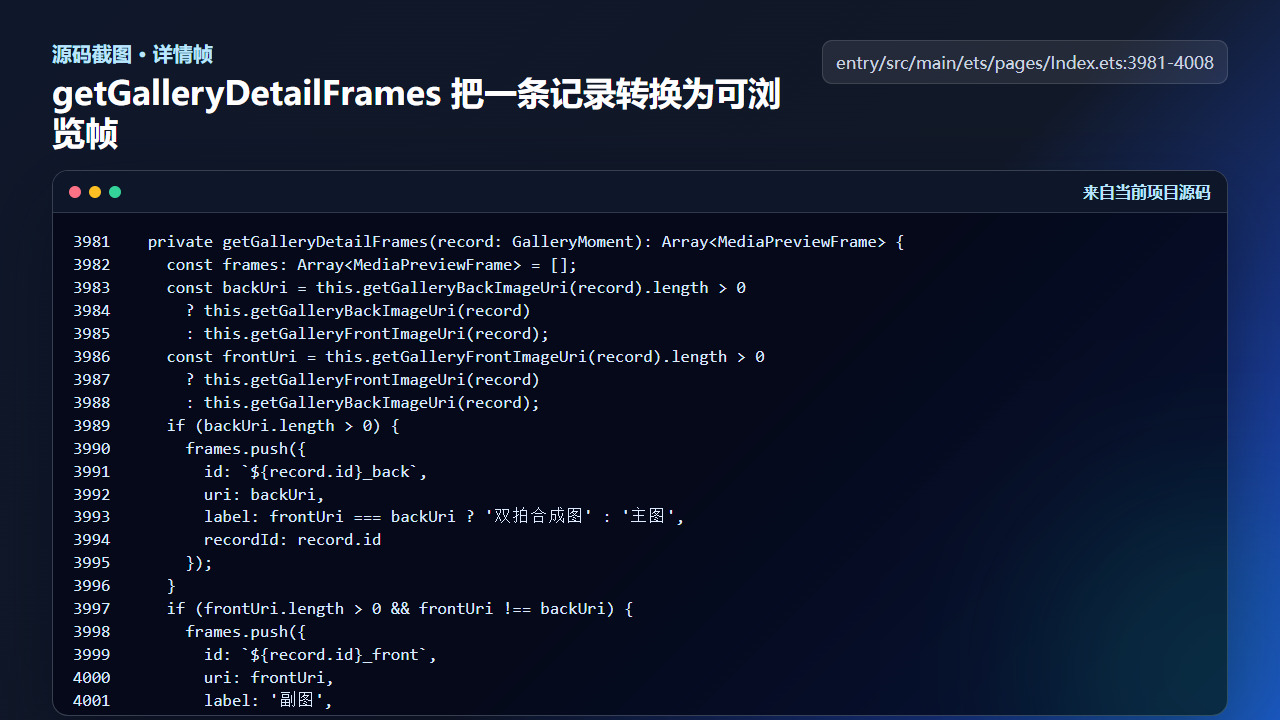Image resolution: width=1280 pixels, height=720 pixels.
Task: Click the Index.ets:3981-4008 file path pill
Action: tap(1025, 62)
